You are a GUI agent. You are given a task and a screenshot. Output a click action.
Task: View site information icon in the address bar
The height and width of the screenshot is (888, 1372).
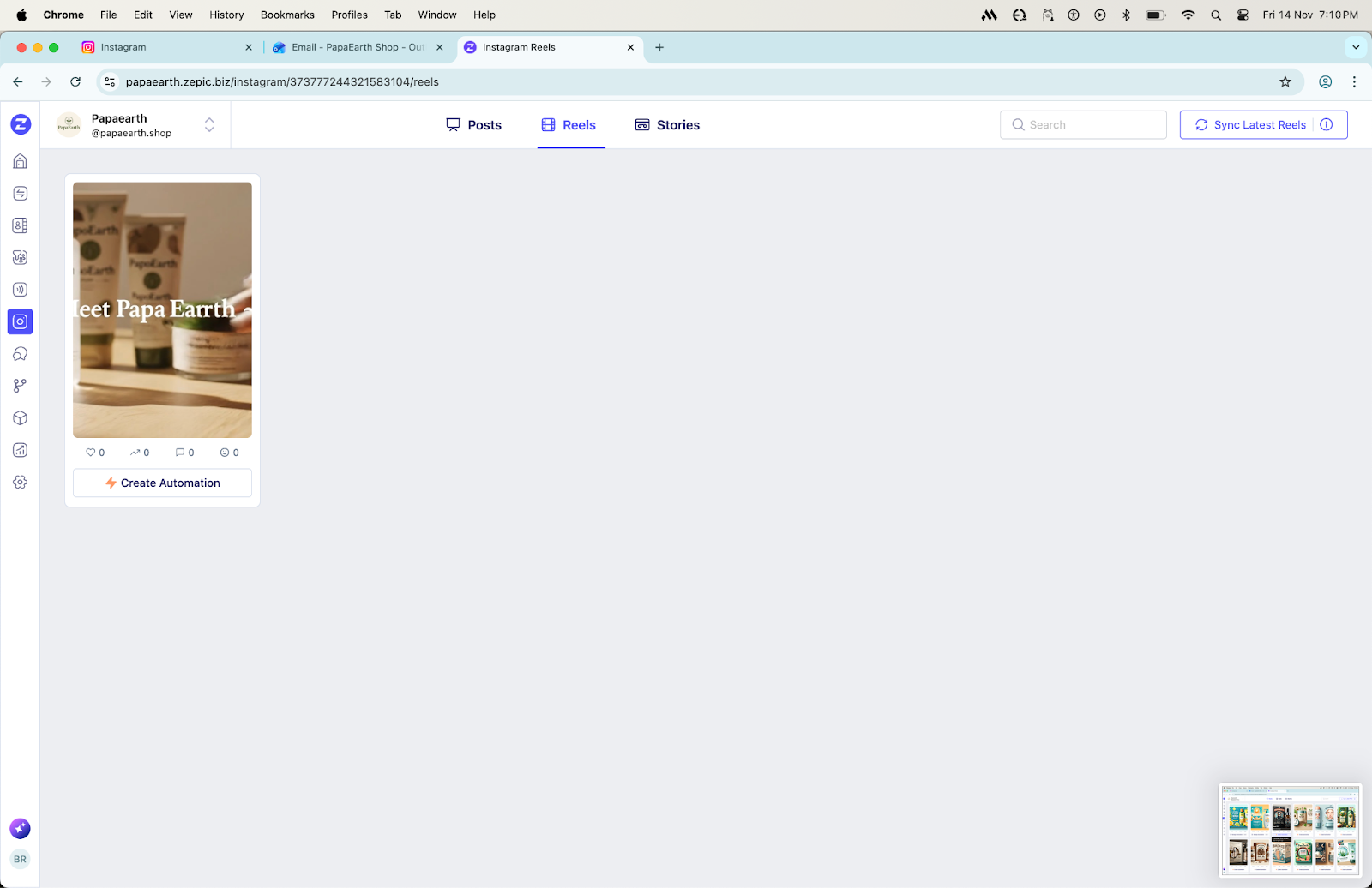(110, 82)
